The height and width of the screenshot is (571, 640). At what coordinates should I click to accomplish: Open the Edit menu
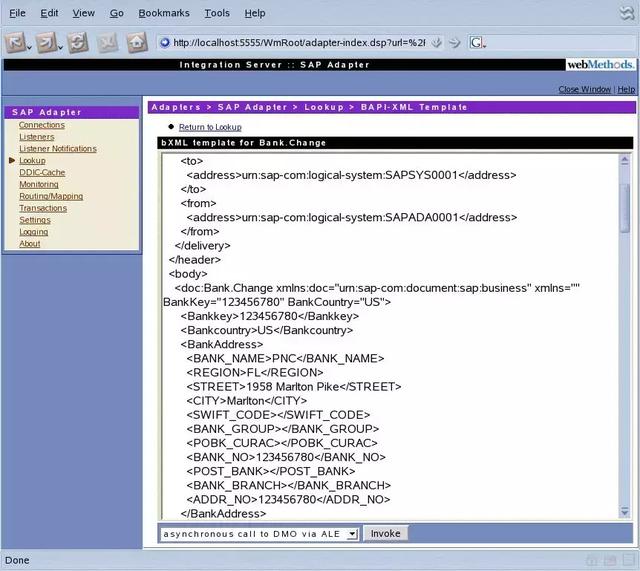pyautogui.click(x=49, y=13)
